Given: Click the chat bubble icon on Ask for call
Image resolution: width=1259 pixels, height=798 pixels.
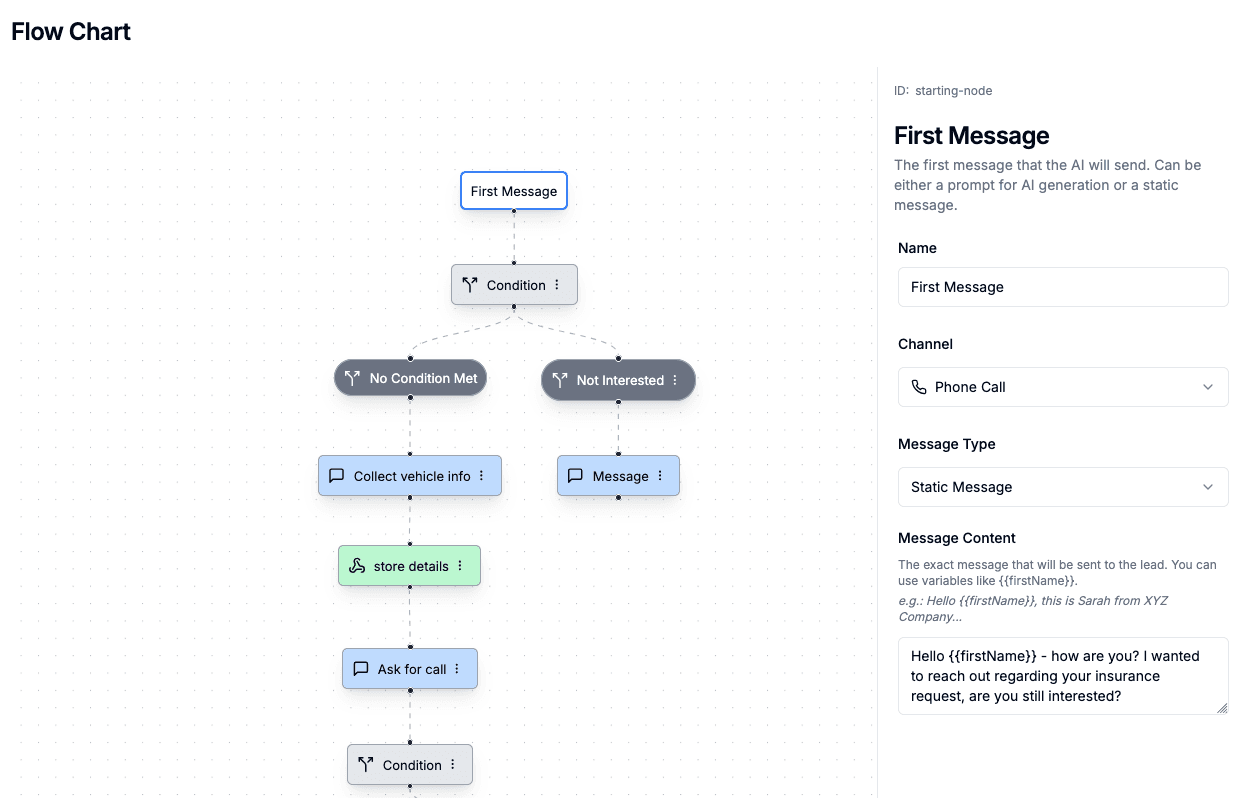Looking at the screenshot, I should (361, 668).
